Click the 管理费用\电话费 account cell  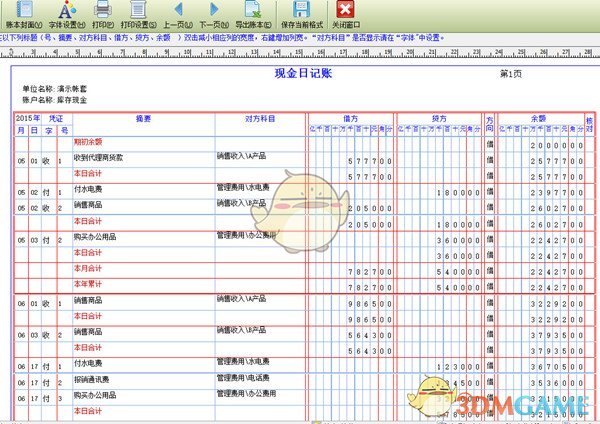(243, 378)
